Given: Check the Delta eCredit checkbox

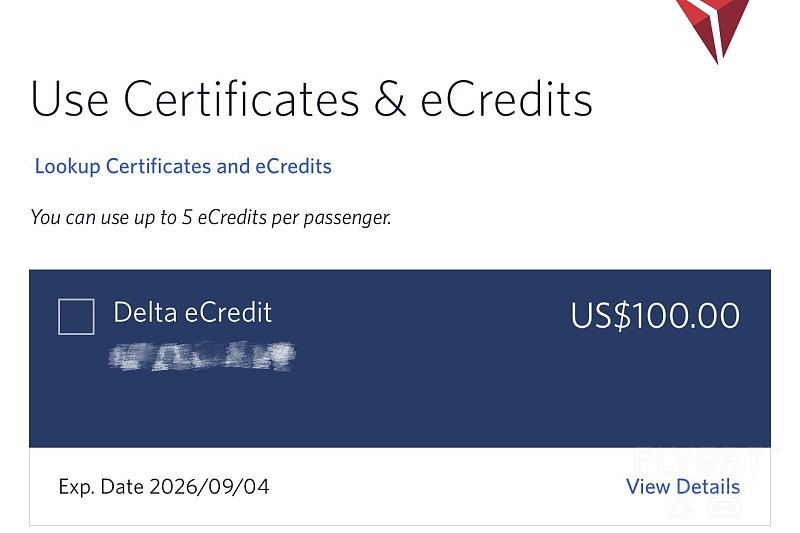Looking at the screenshot, I should [x=77, y=317].
